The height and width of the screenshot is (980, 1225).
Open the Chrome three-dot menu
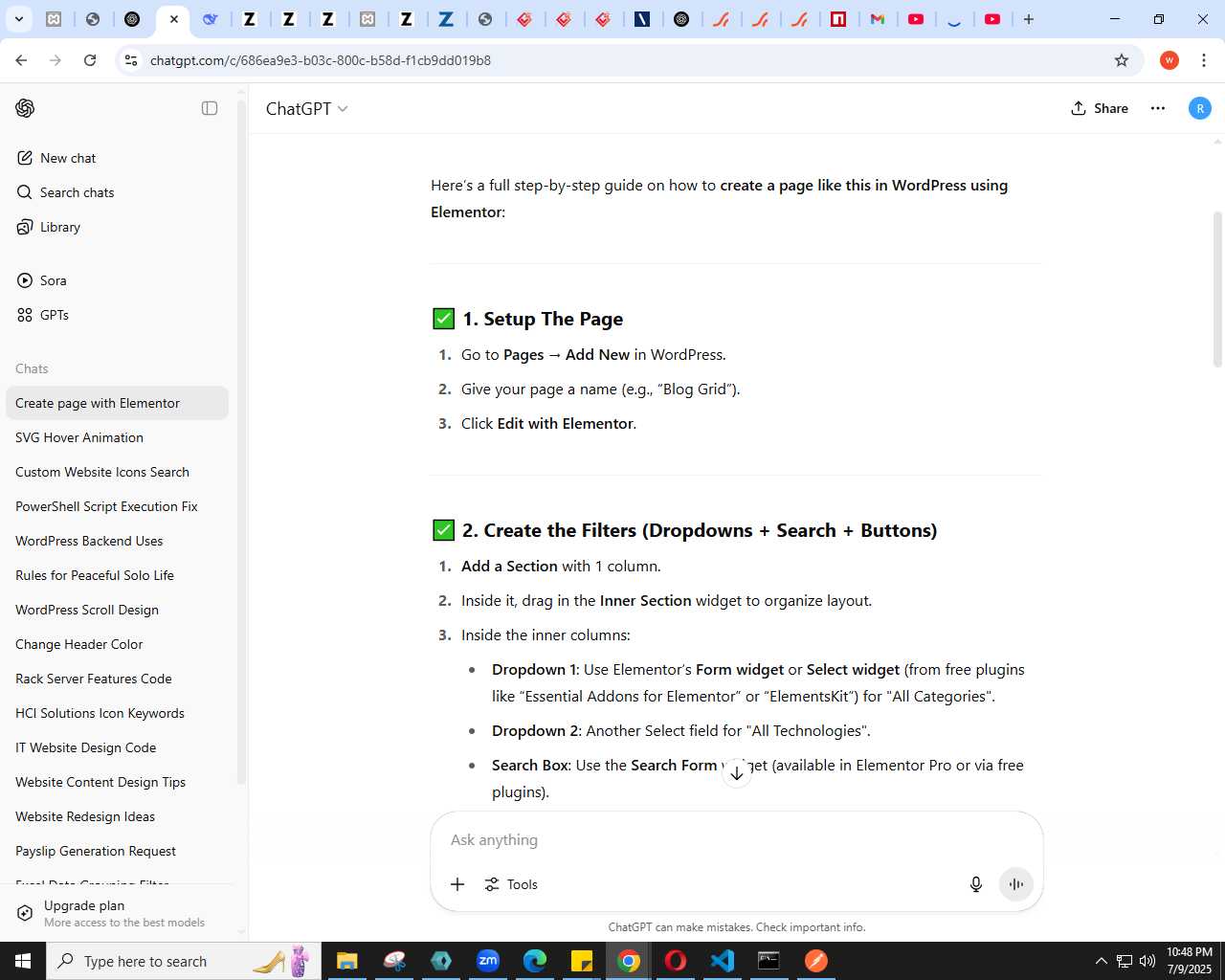[x=1204, y=60]
